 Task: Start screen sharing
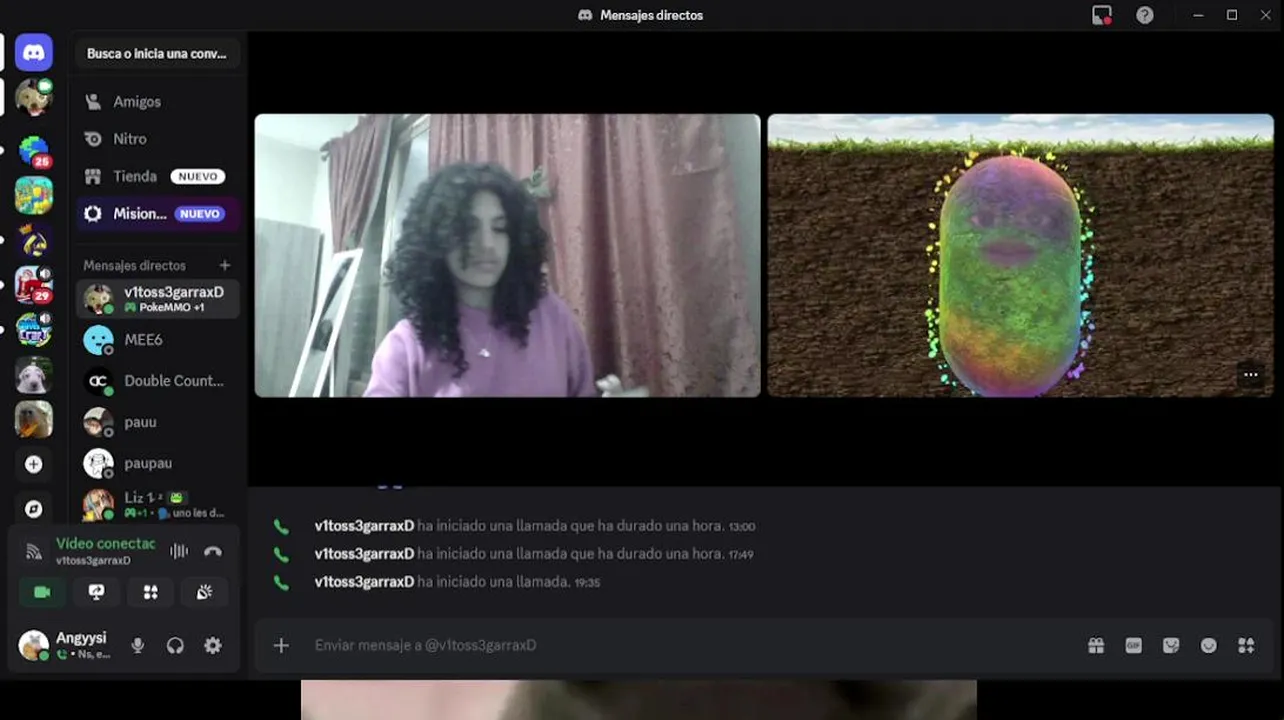point(96,592)
